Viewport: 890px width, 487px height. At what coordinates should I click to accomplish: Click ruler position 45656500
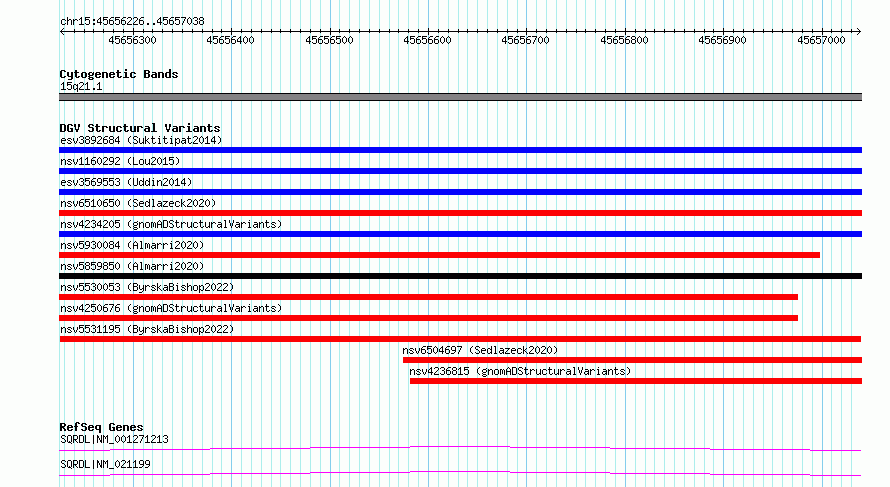329,40
